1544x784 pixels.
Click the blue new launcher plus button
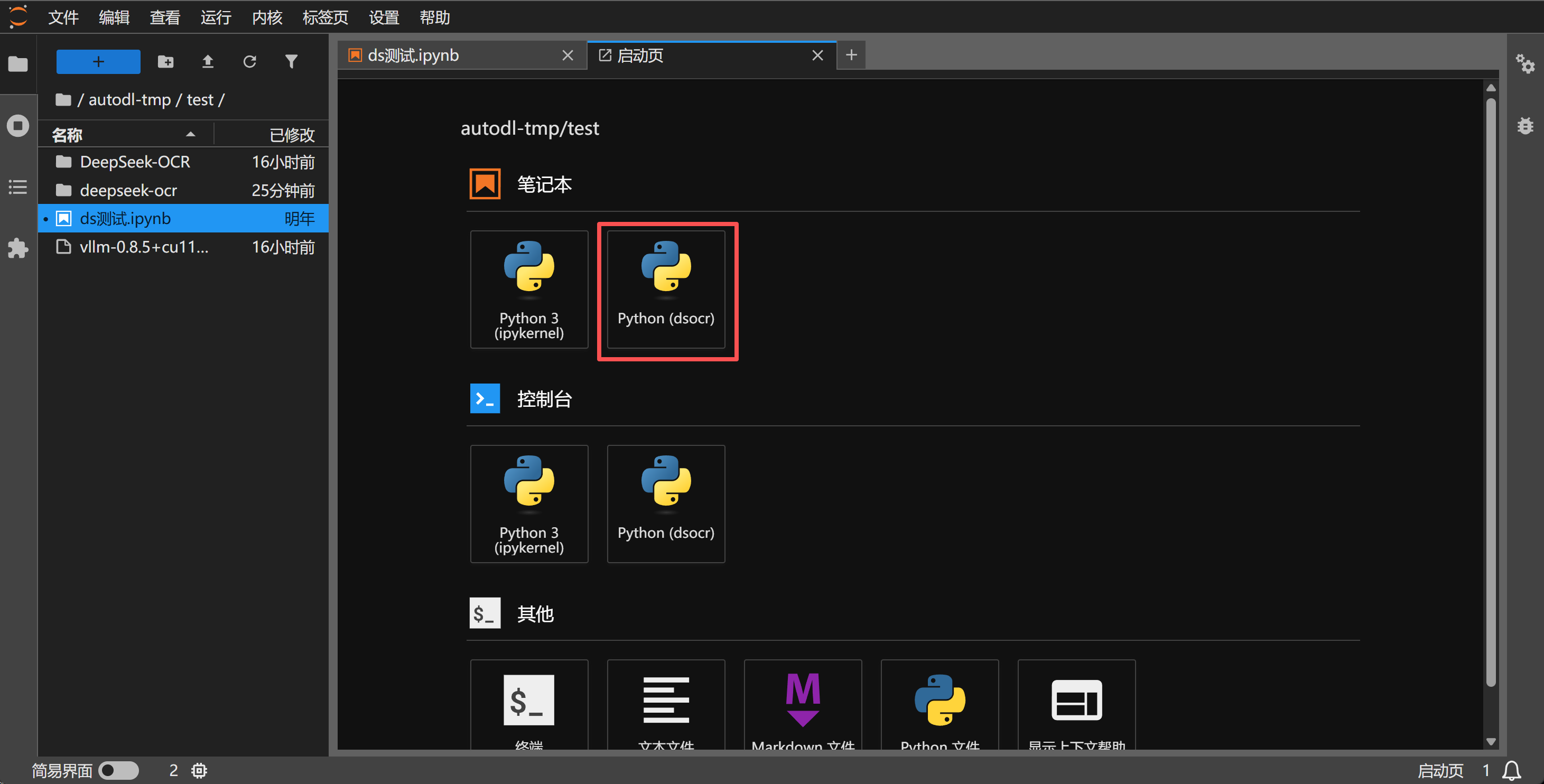[x=98, y=61]
